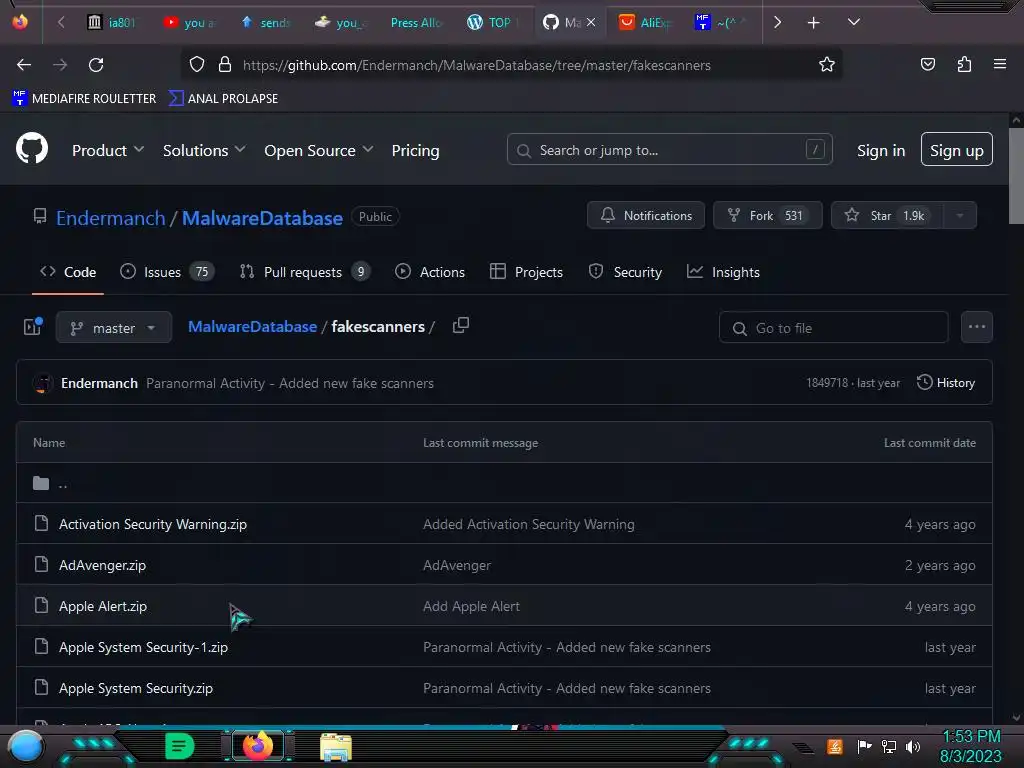This screenshot has height=768, width=1024.
Task: Open more options ellipsis button
Action: tap(976, 327)
